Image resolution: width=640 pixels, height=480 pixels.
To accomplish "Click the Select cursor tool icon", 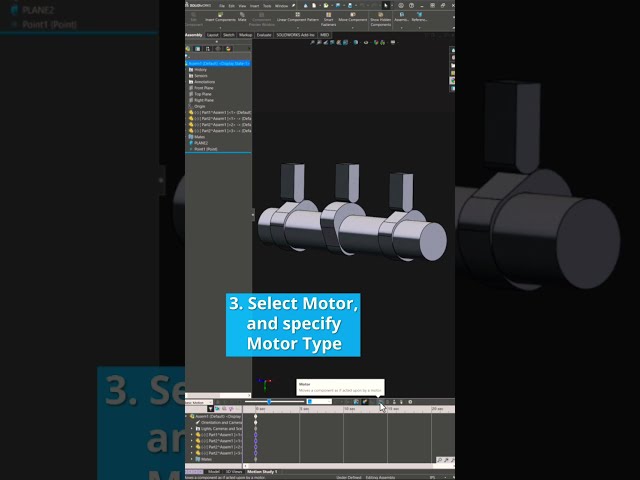I will coord(385,5).
